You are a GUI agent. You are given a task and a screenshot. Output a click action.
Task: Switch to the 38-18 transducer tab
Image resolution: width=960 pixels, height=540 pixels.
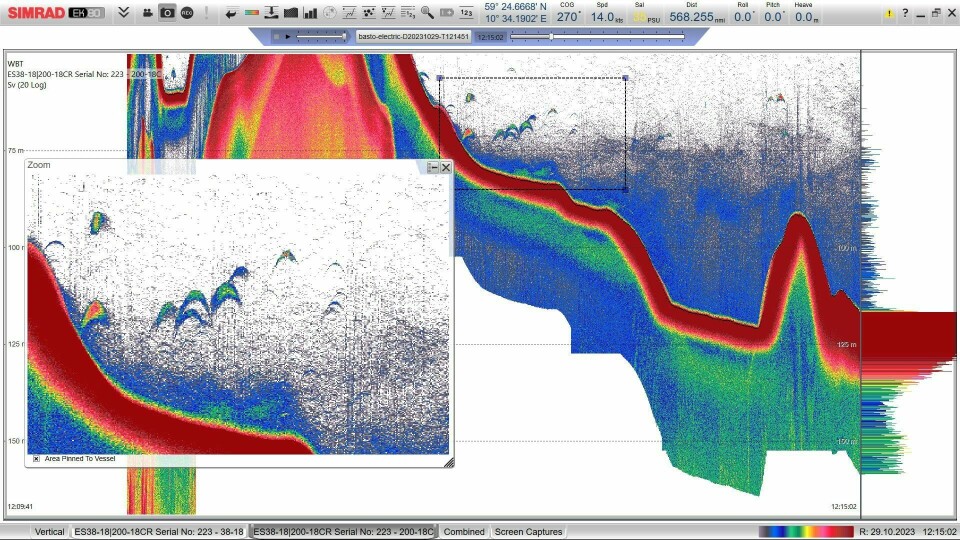coord(159,531)
